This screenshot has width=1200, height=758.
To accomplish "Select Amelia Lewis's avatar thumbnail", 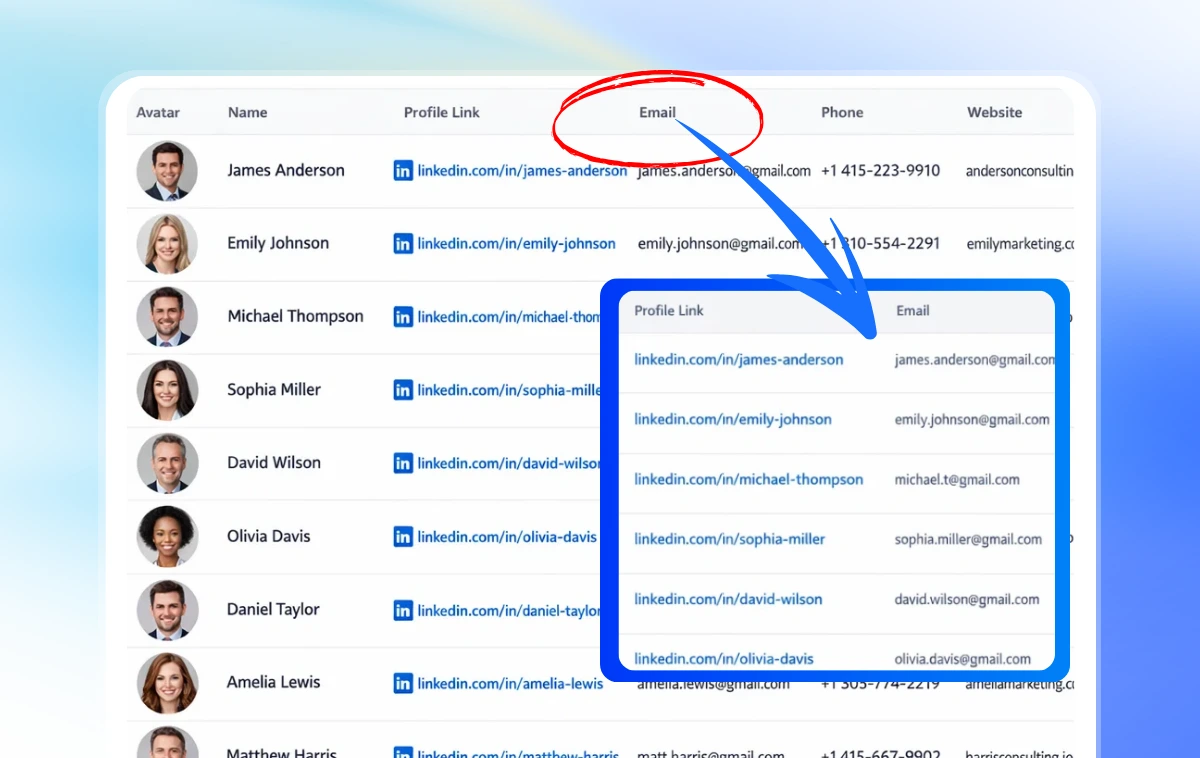I will [x=167, y=683].
